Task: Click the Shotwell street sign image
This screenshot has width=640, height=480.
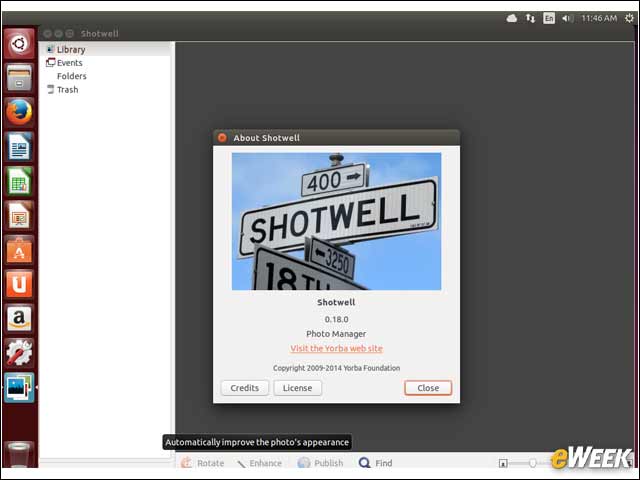Action: 336,221
